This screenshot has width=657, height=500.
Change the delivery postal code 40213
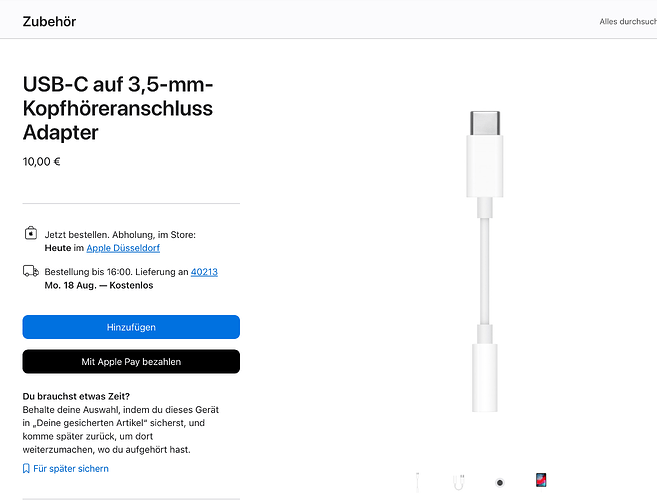(x=204, y=272)
